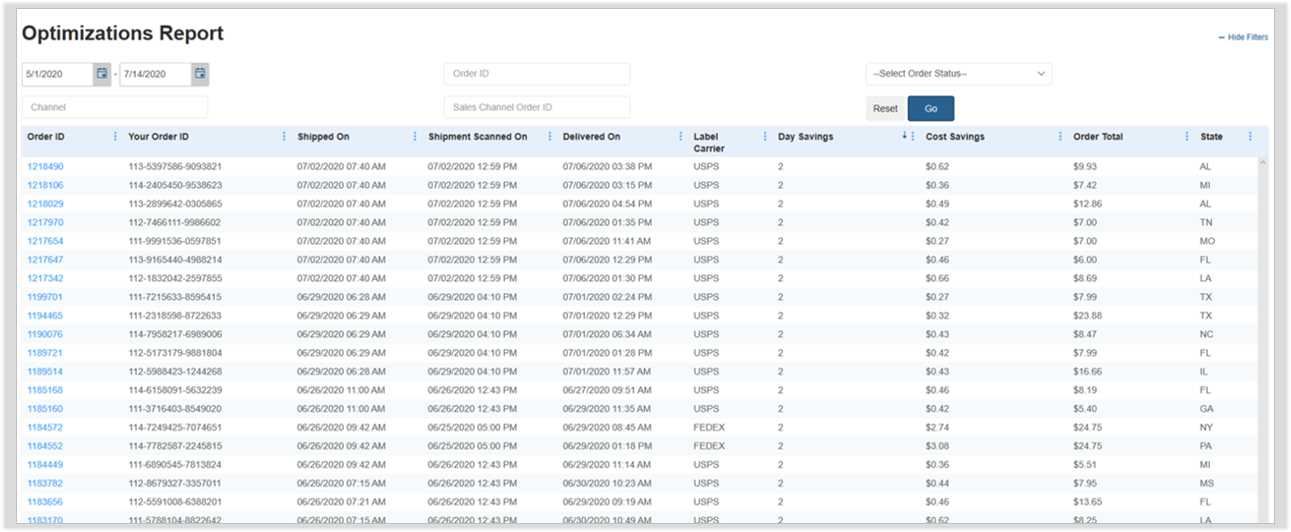The image size is (1291, 532).
Task: Open order 1190076 link
Action: click(45, 334)
